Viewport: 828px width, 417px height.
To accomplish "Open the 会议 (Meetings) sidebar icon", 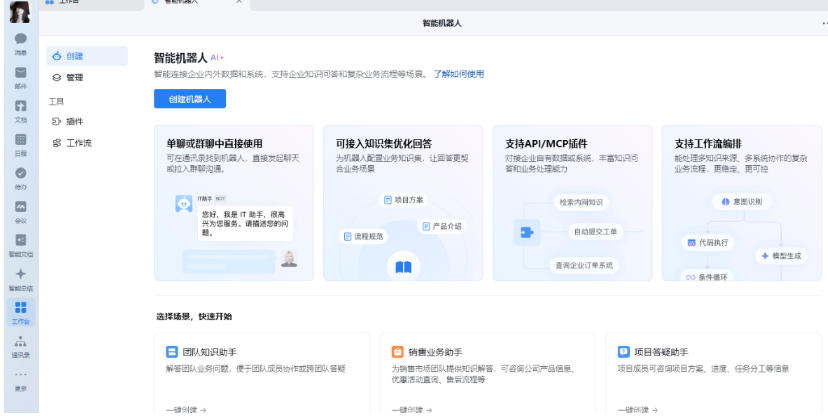I will (x=21, y=206).
